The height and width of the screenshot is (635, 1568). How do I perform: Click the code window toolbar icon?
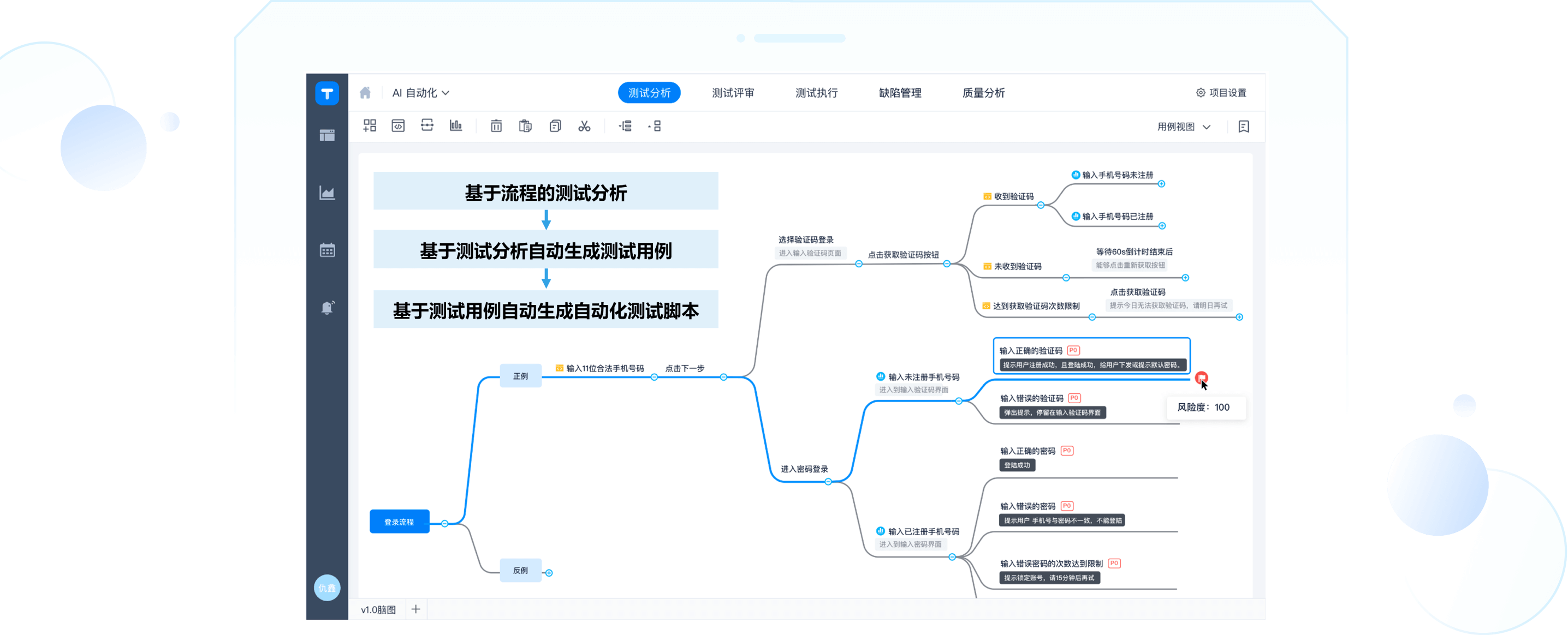[398, 126]
